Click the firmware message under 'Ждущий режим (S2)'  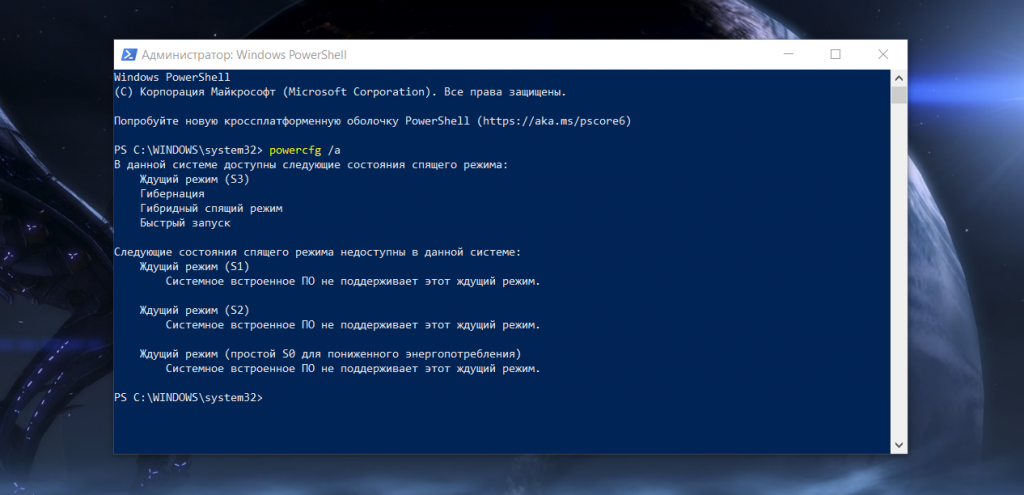[x=353, y=325]
